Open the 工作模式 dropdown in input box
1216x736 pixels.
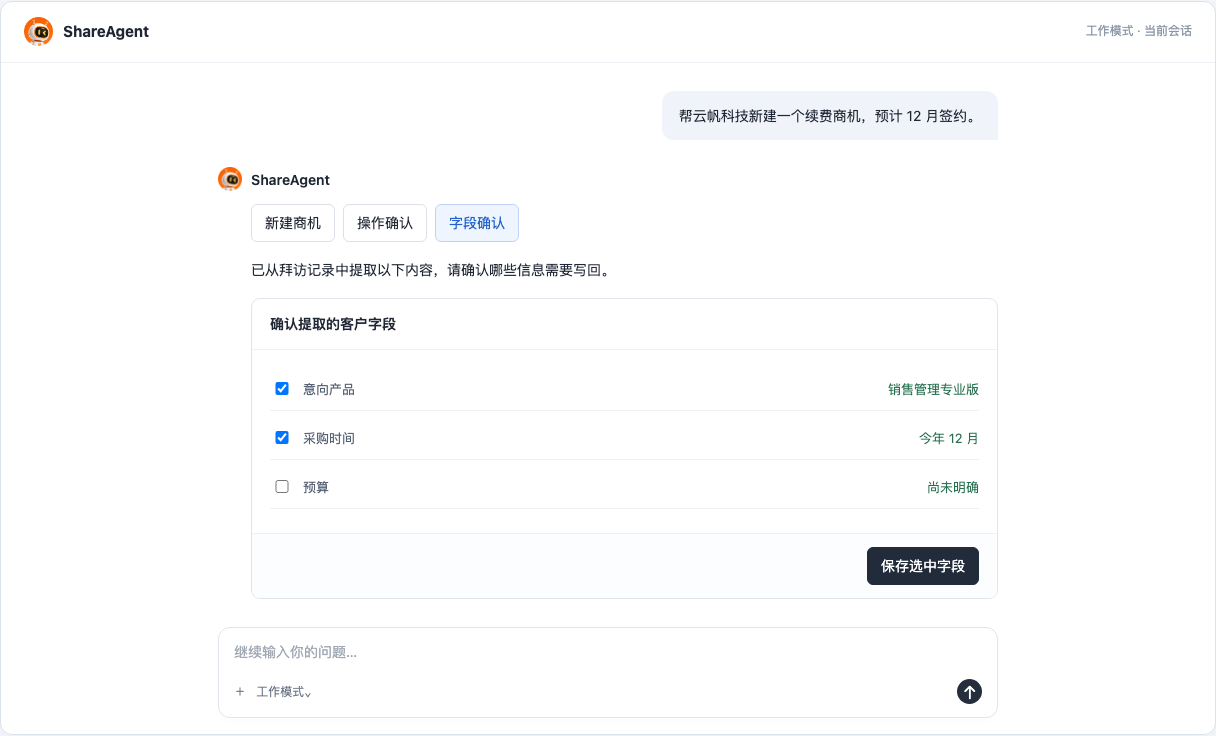pyautogui.click(x=284, y=692)
